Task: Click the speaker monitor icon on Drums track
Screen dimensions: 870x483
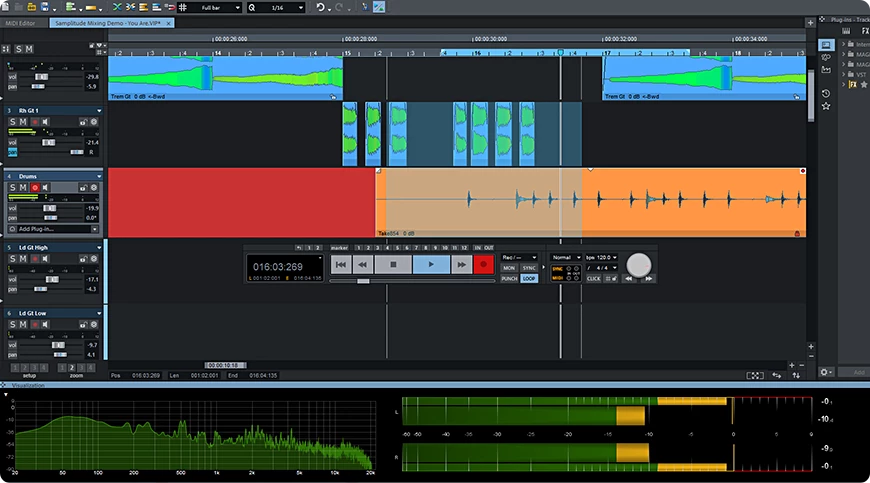Action: coord(45,187)
